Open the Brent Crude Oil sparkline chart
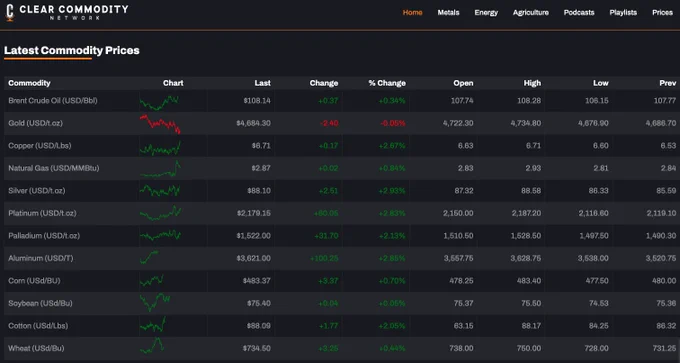This screenshot has height=363, width=680. pyautogui.click(x=159, y=102)
